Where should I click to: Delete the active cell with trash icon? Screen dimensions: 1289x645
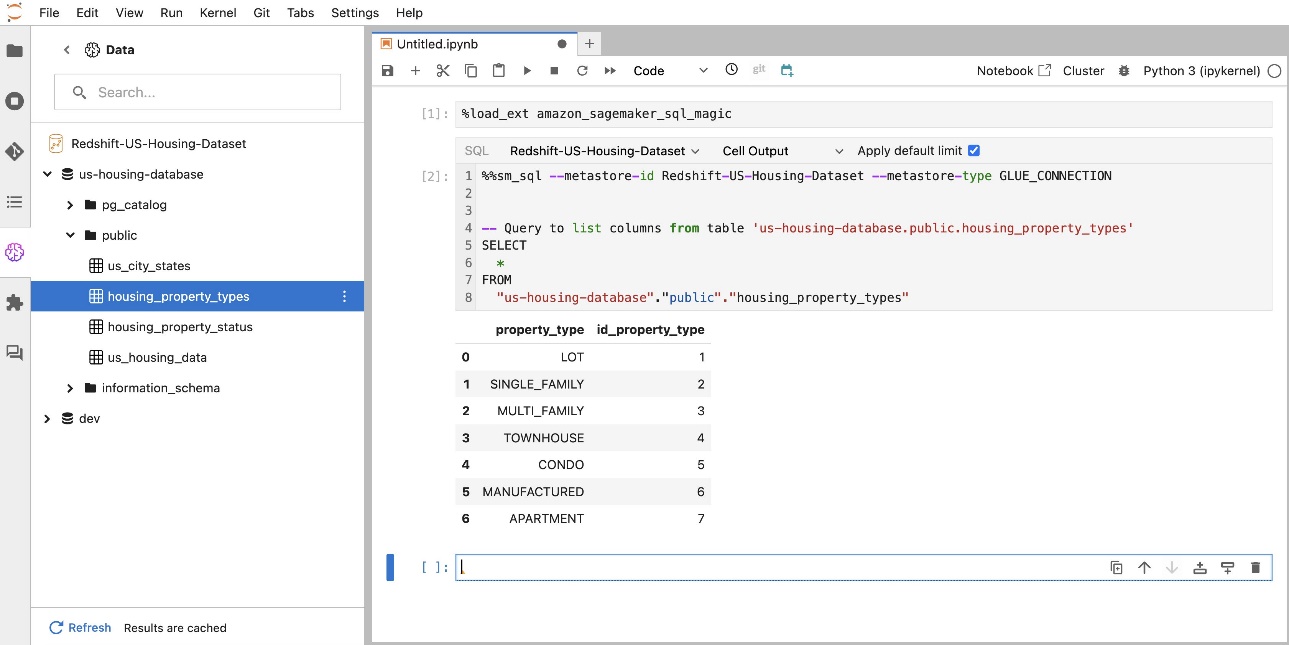click(1256, 568)
